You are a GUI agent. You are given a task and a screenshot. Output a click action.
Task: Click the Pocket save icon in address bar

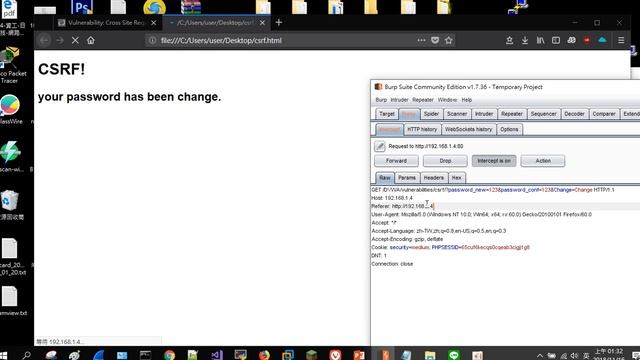click(x=435, y=40)
